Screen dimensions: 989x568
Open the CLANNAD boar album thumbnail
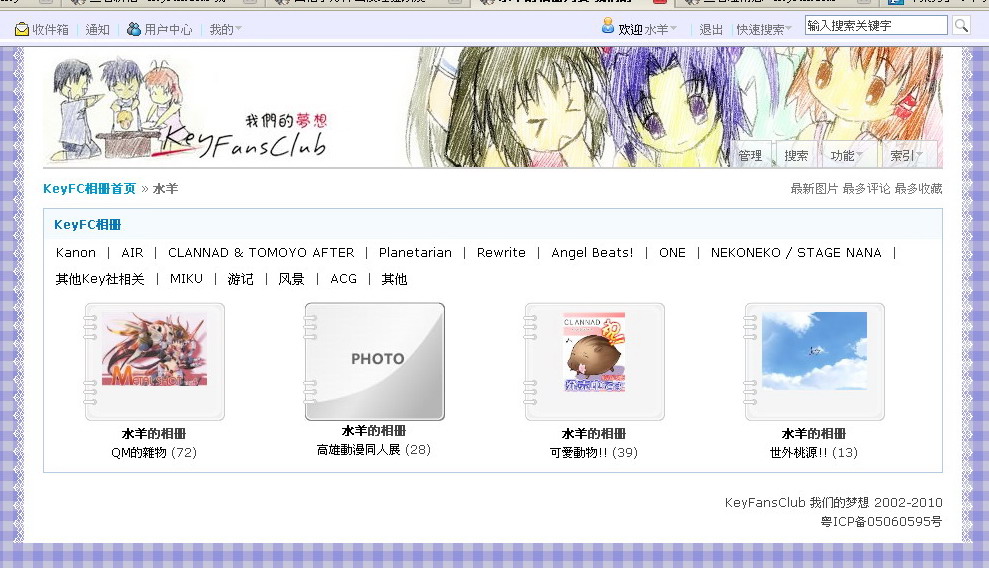click(594, 361)
